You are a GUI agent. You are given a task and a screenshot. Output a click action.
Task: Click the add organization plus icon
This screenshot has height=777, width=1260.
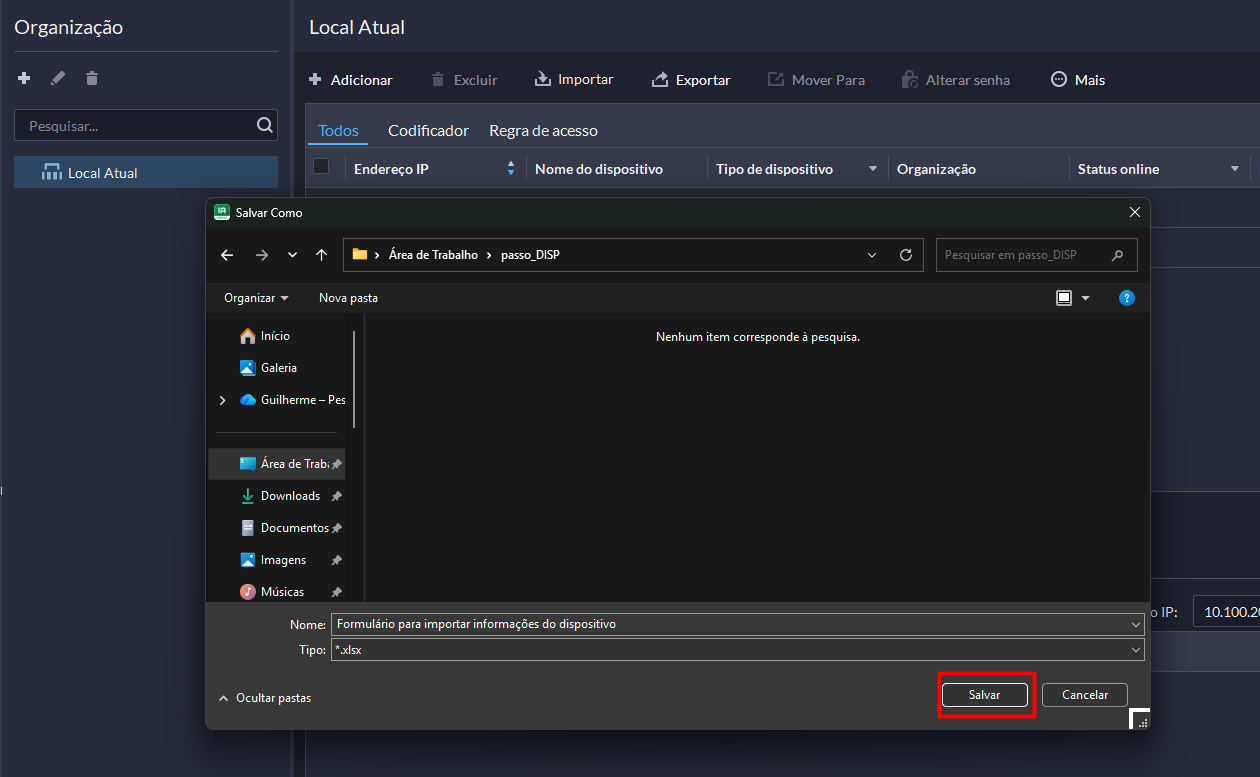[x=24, y=78]
